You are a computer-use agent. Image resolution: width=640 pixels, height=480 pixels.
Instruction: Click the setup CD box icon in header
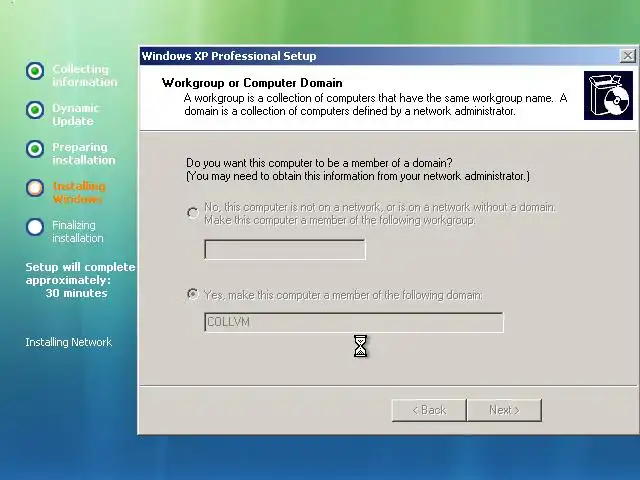coord(608,96)
